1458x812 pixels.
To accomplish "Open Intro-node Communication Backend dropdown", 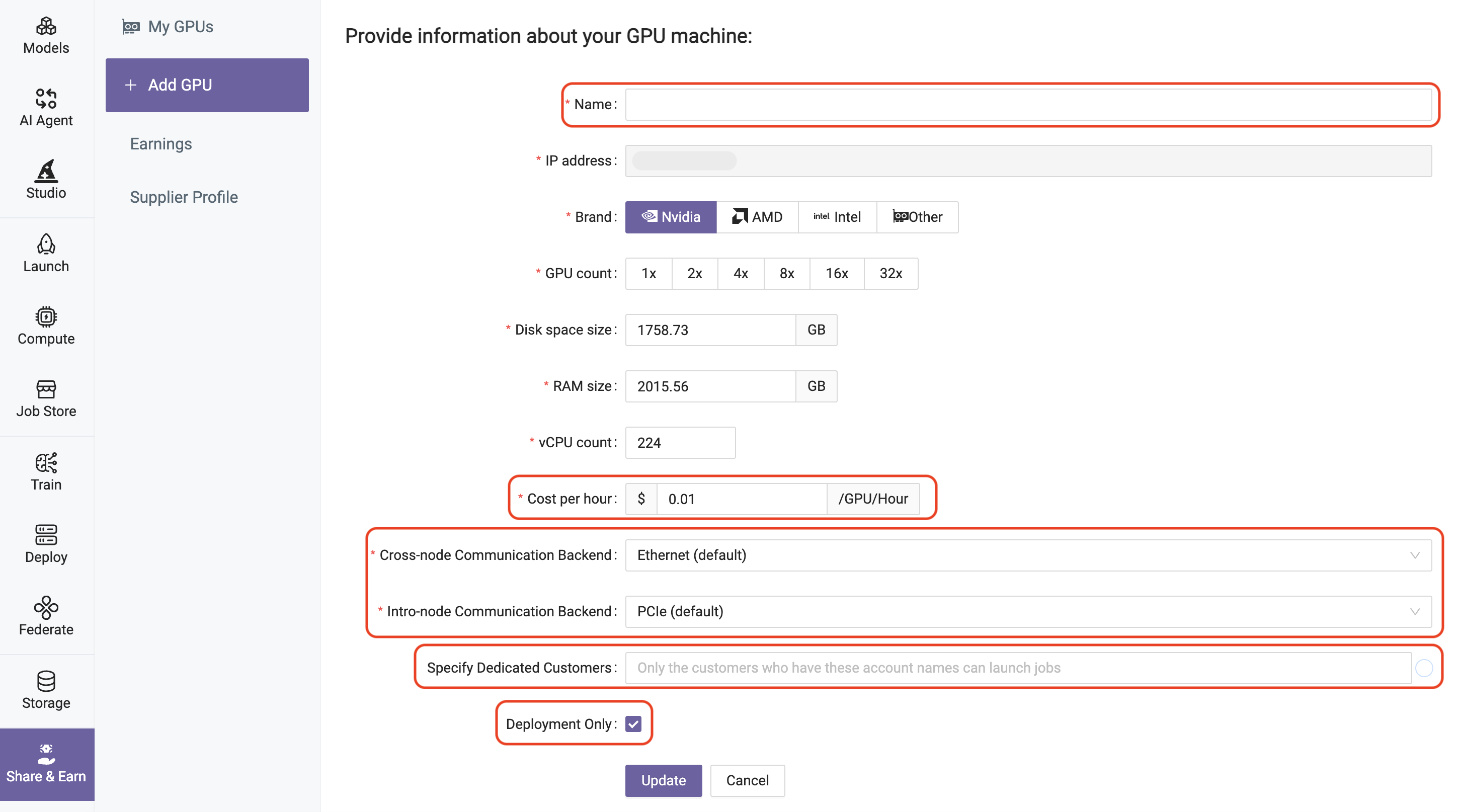I will coord(1028,611).
